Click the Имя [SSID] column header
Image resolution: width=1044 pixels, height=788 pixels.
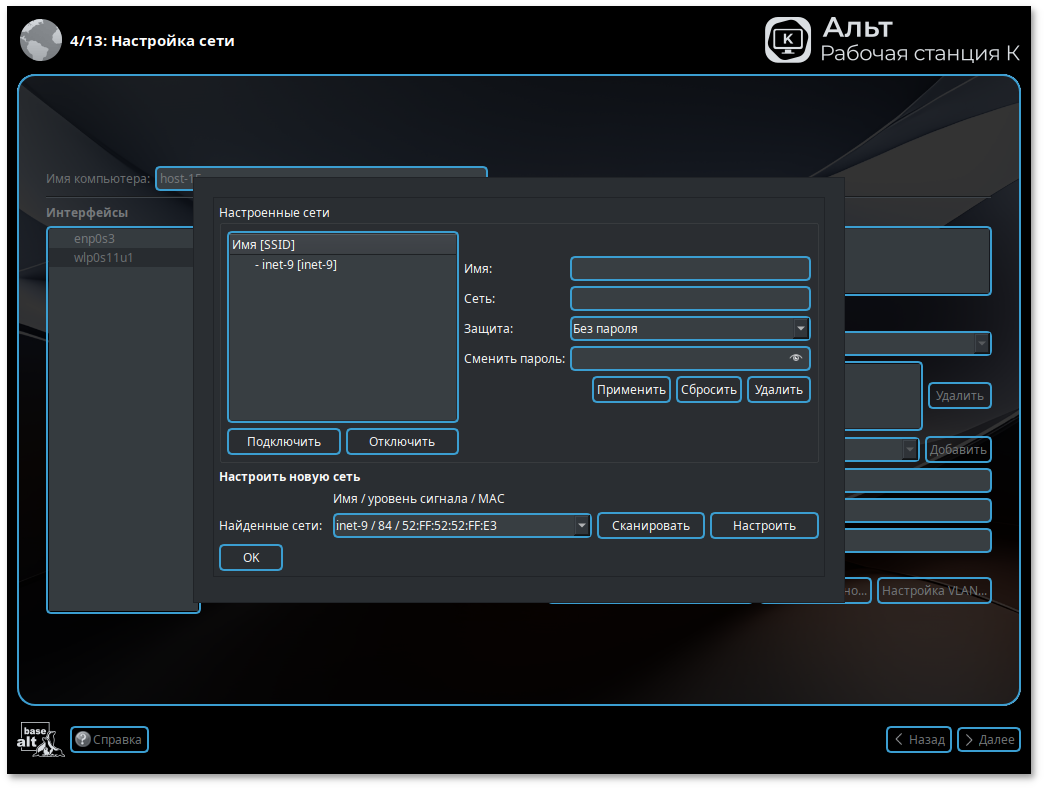[x=342, y=244]
